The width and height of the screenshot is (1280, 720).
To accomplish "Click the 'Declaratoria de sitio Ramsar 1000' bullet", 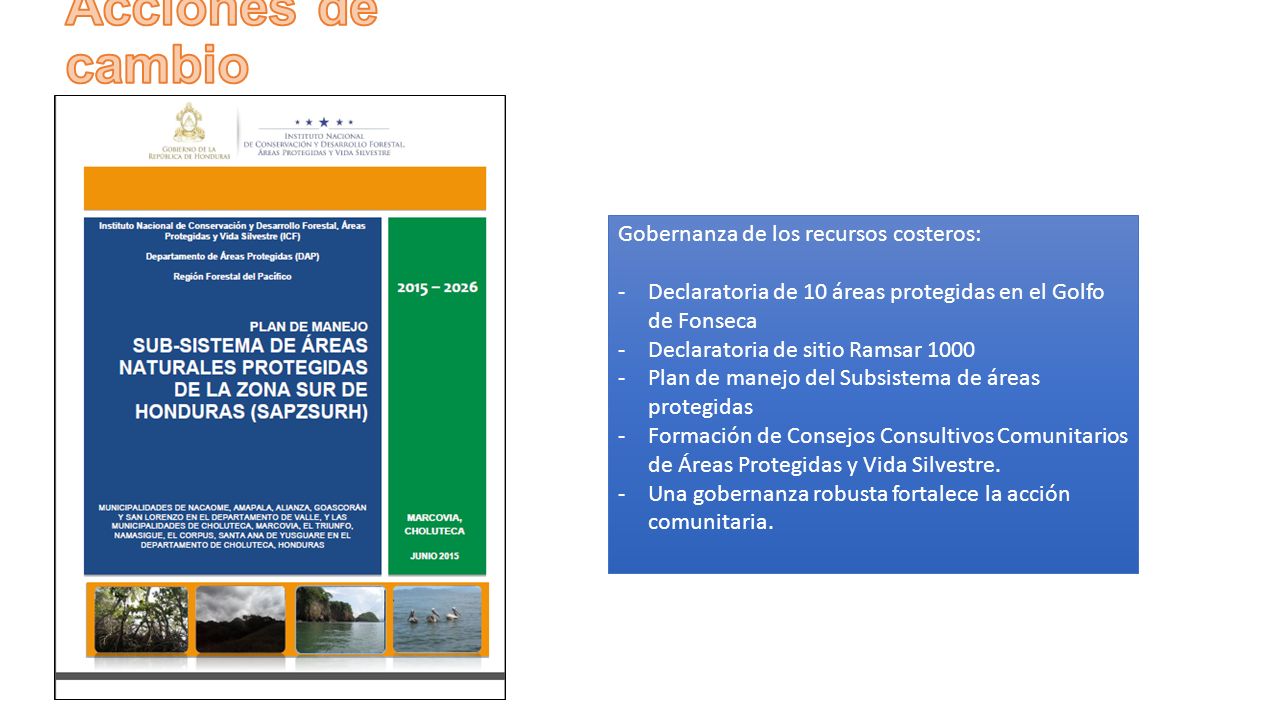I will tap(811, 350).
